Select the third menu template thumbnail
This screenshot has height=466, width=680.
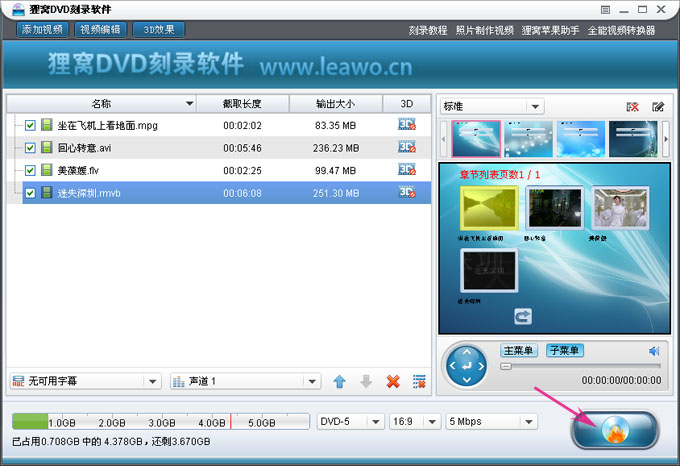581,139
